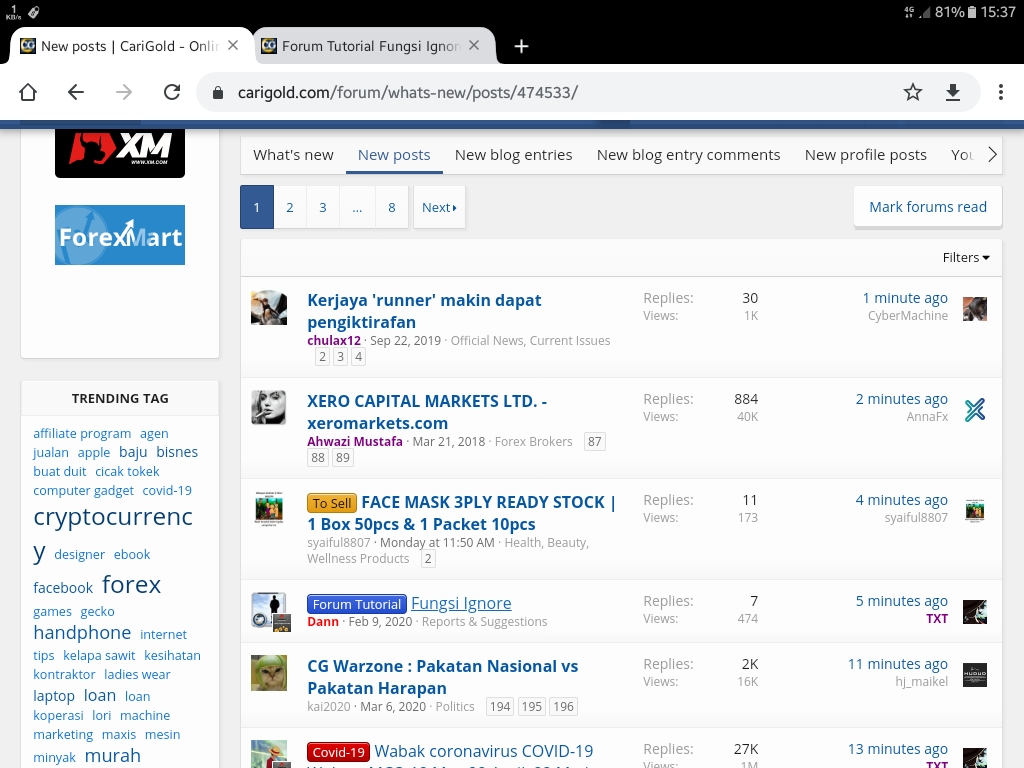The height and width of the screenshot is (768, 1024).
Task: Expand the ellipsis page jump
Action: coord(357,208)
